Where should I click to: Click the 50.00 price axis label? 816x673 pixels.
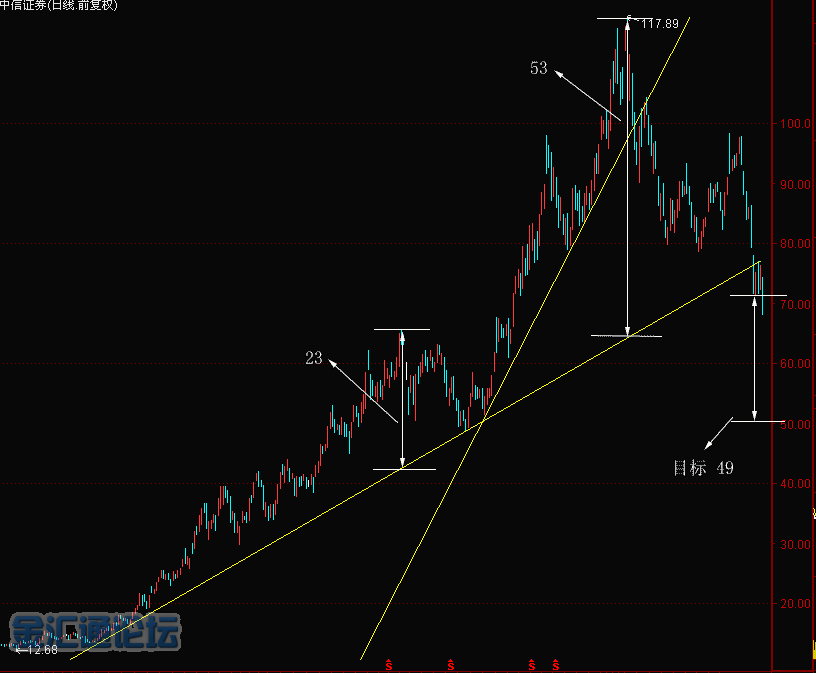coord(795,424)
